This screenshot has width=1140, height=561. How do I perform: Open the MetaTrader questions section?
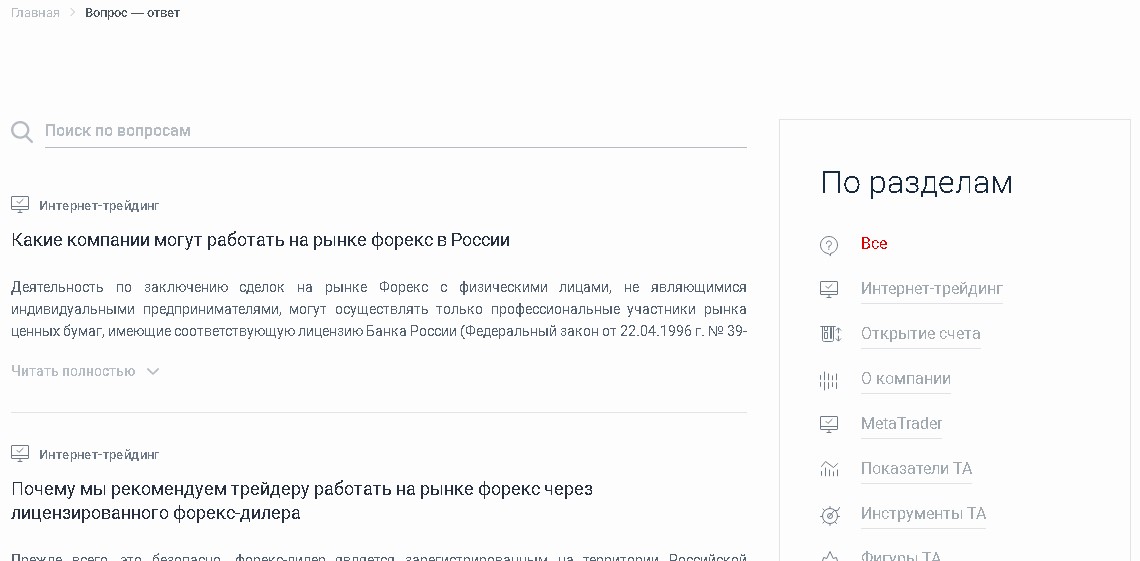click(901, 424)
